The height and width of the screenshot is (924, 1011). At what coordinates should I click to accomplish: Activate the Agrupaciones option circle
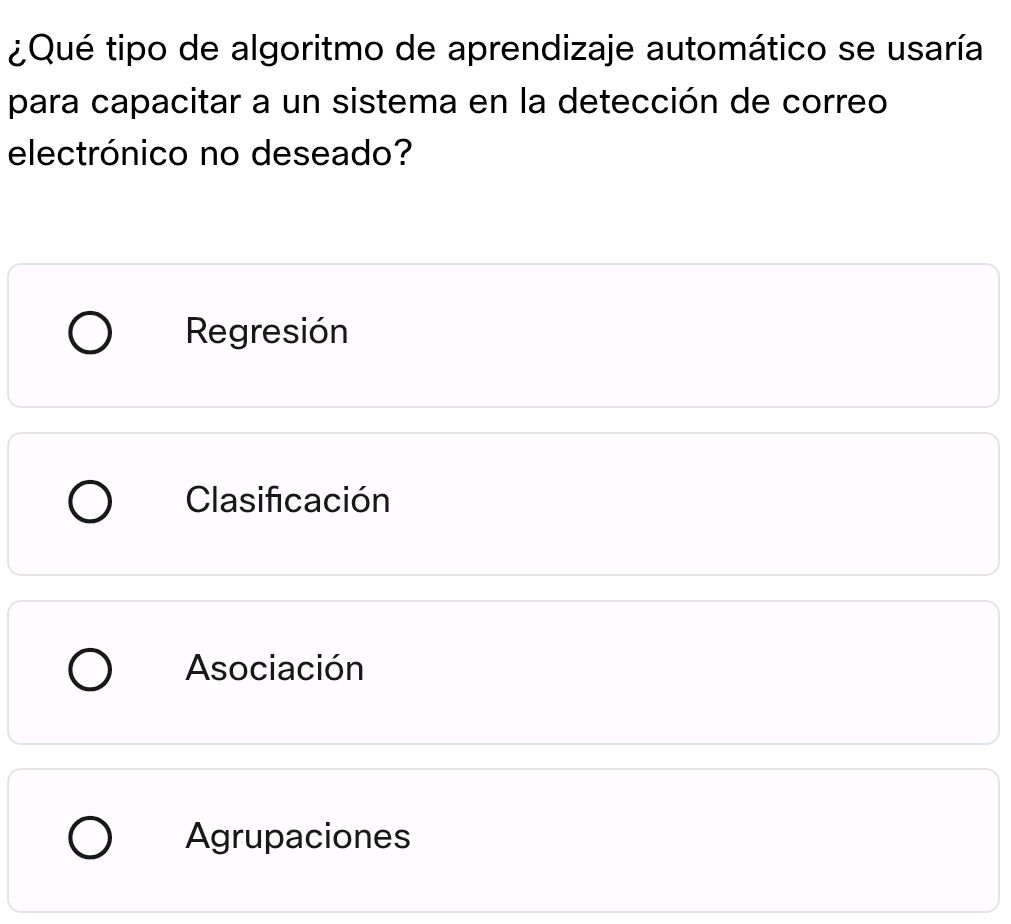90,836
